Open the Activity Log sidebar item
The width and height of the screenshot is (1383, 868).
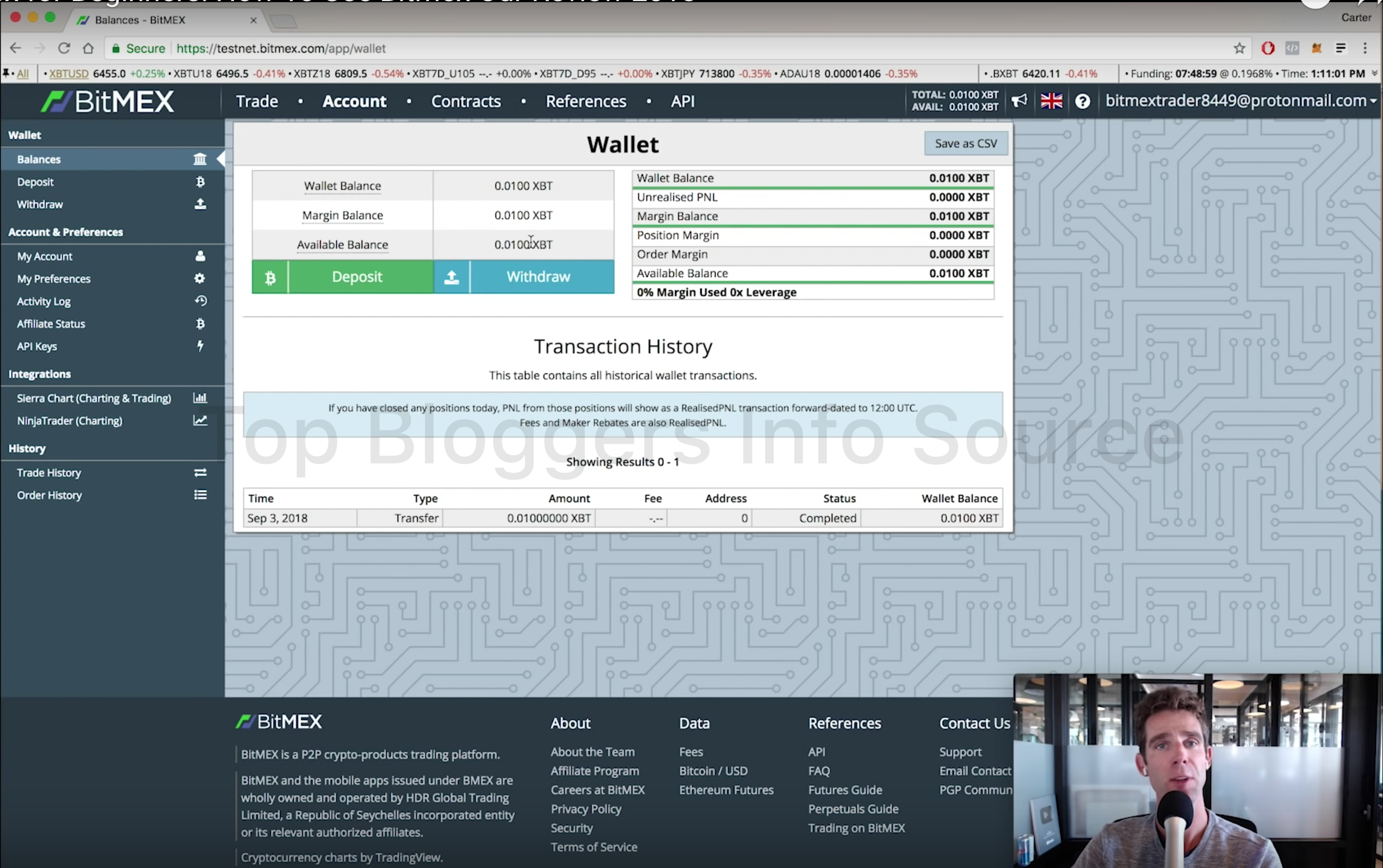(x=44, y=301)
